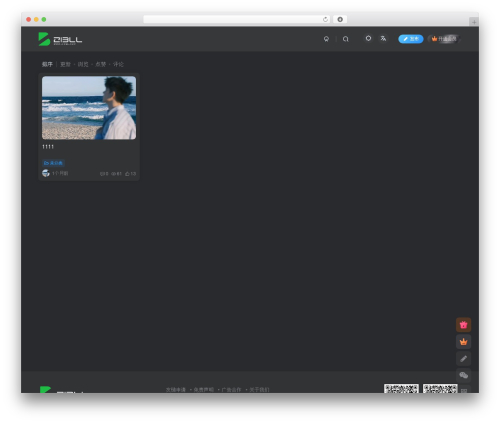Open the 关于我们 footer link
This screenshot has width=500, height=423.
coord(259,389)
